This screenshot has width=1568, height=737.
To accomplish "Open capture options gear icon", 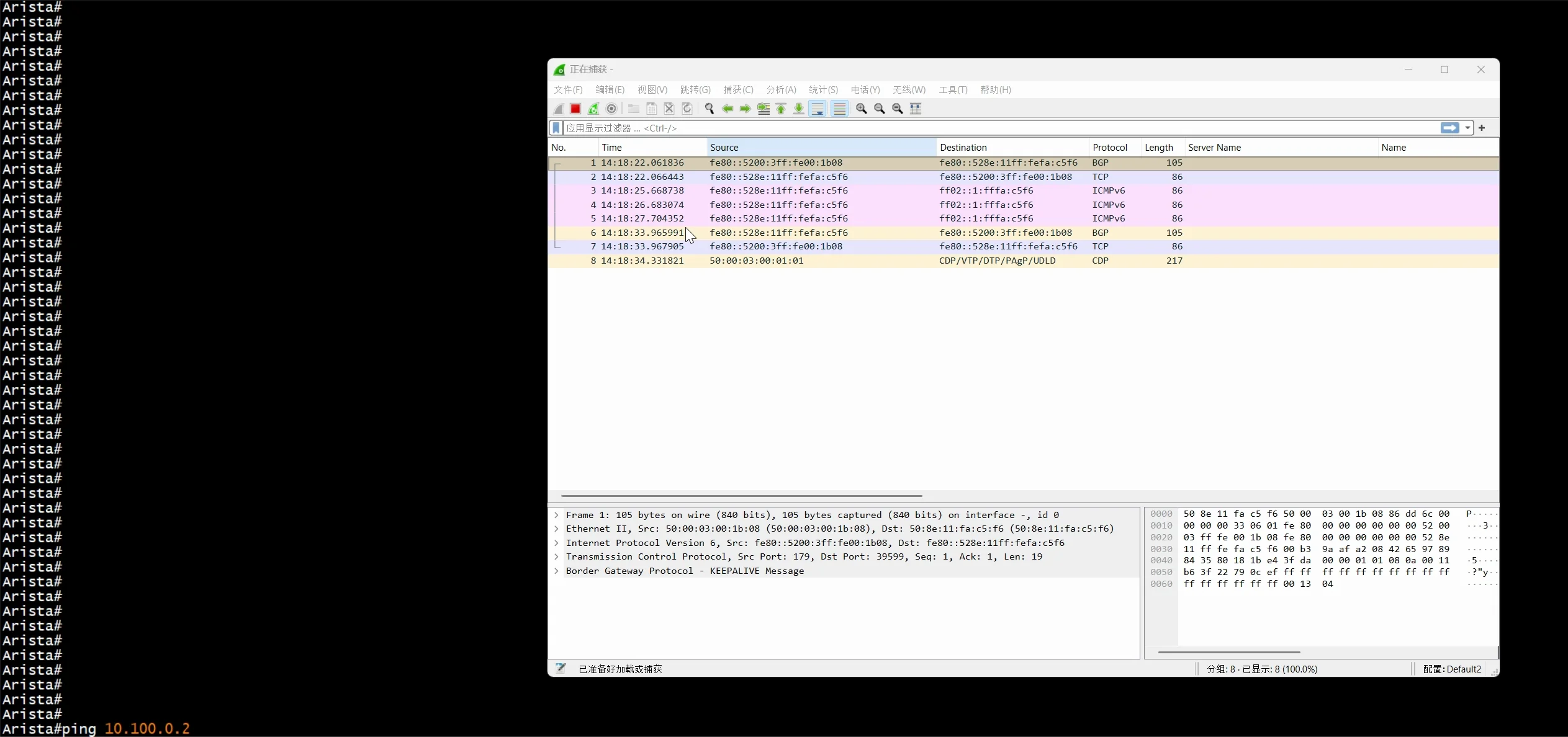I will point(611,109).
